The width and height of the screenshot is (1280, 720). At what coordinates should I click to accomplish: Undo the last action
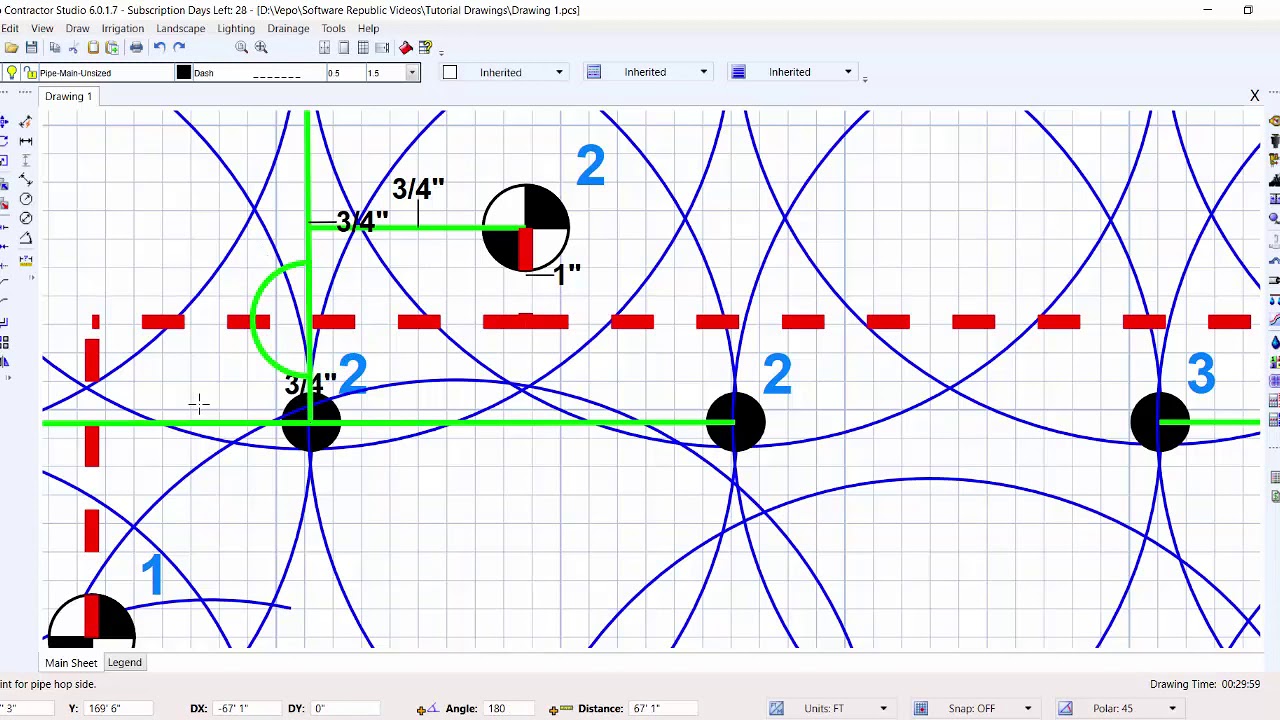coord(159,48)
